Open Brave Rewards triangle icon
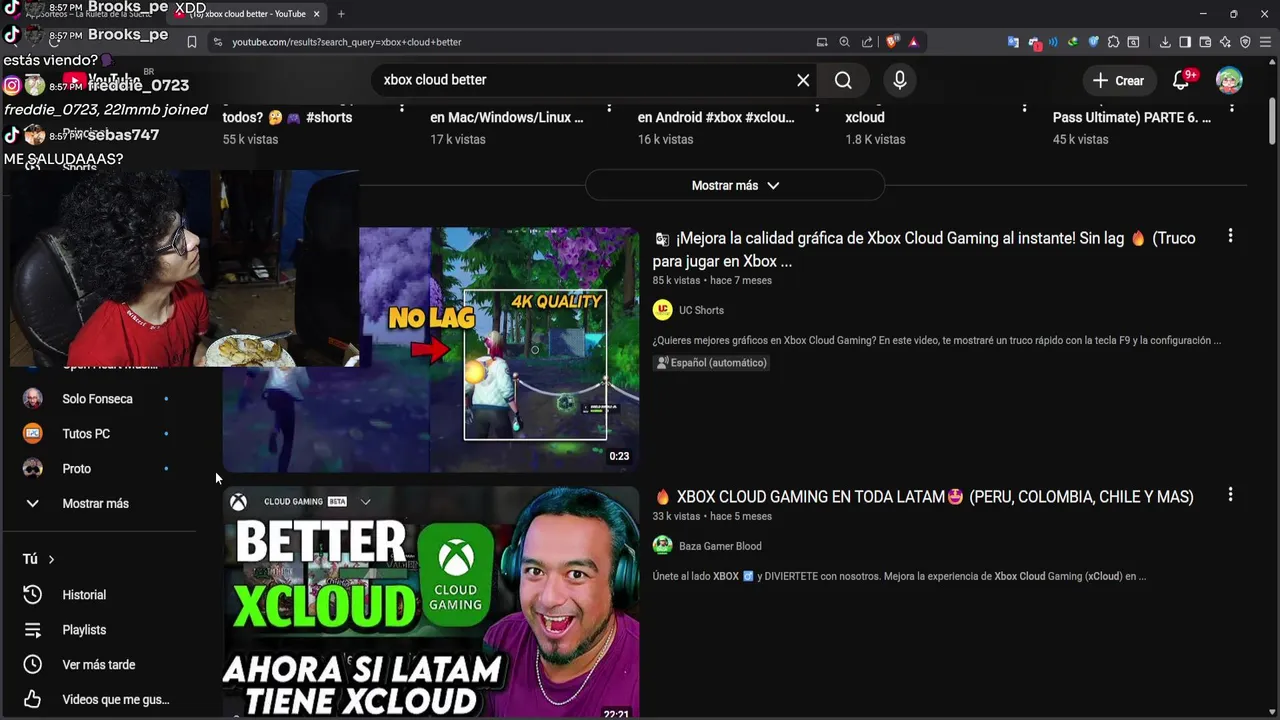Screen dimensions: 1280x720 coord(913,42)
